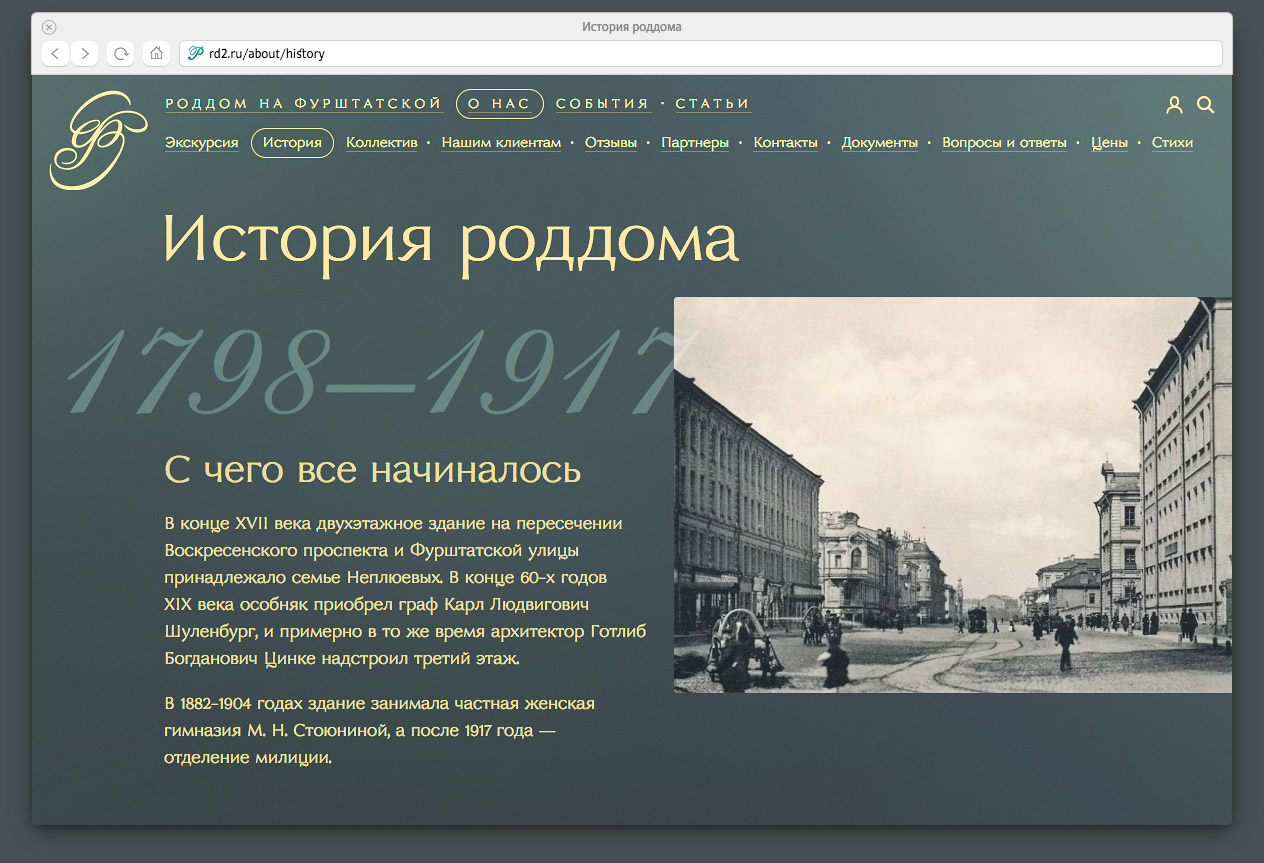
Task: Open the «Вопросы и ответы» link
Action: [x=1004, y=143]
